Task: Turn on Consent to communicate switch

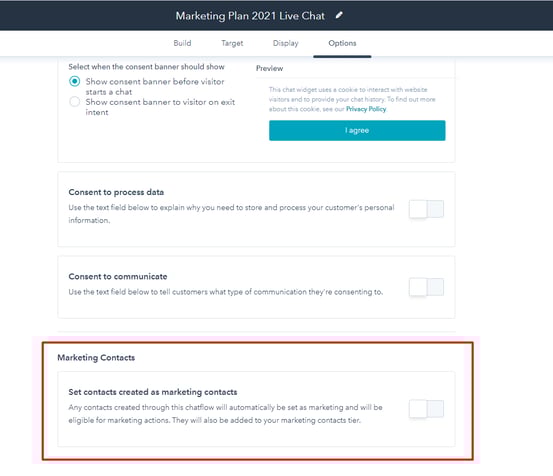Action: point(426,287)
